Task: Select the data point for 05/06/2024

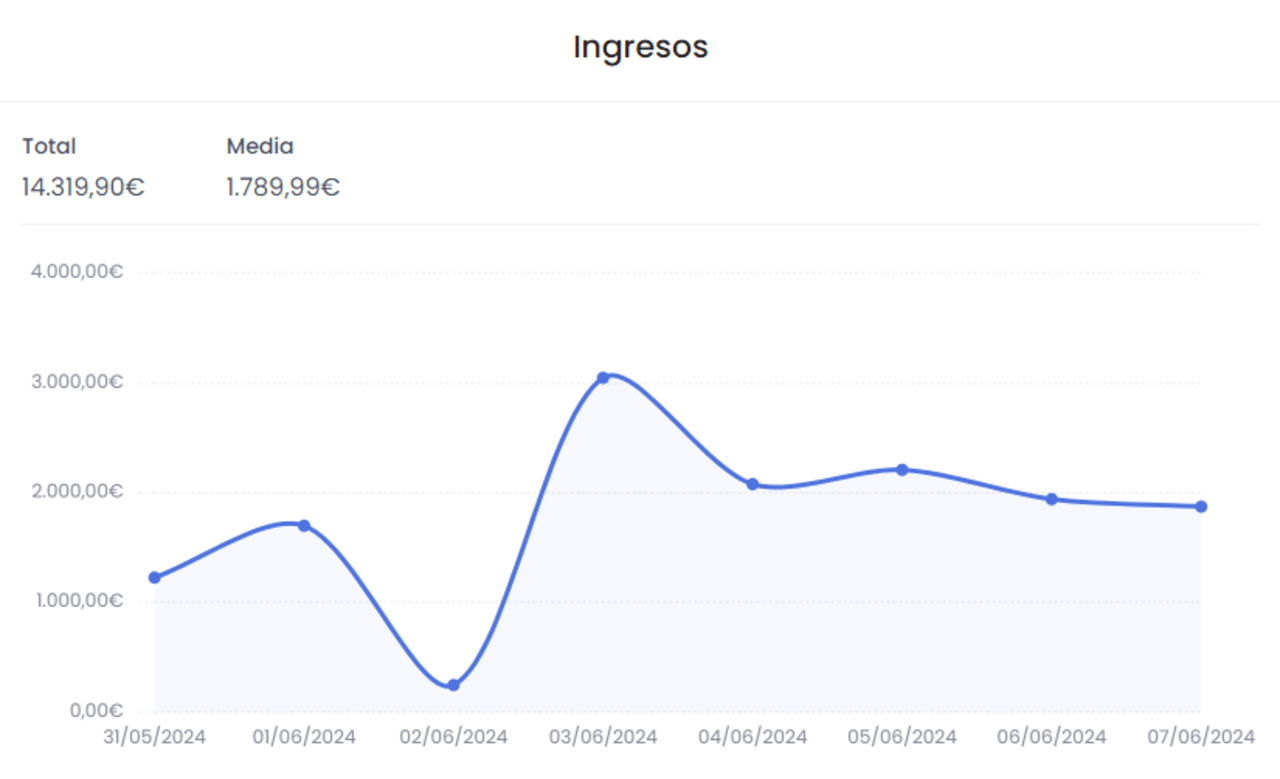Action: point(902,469)
